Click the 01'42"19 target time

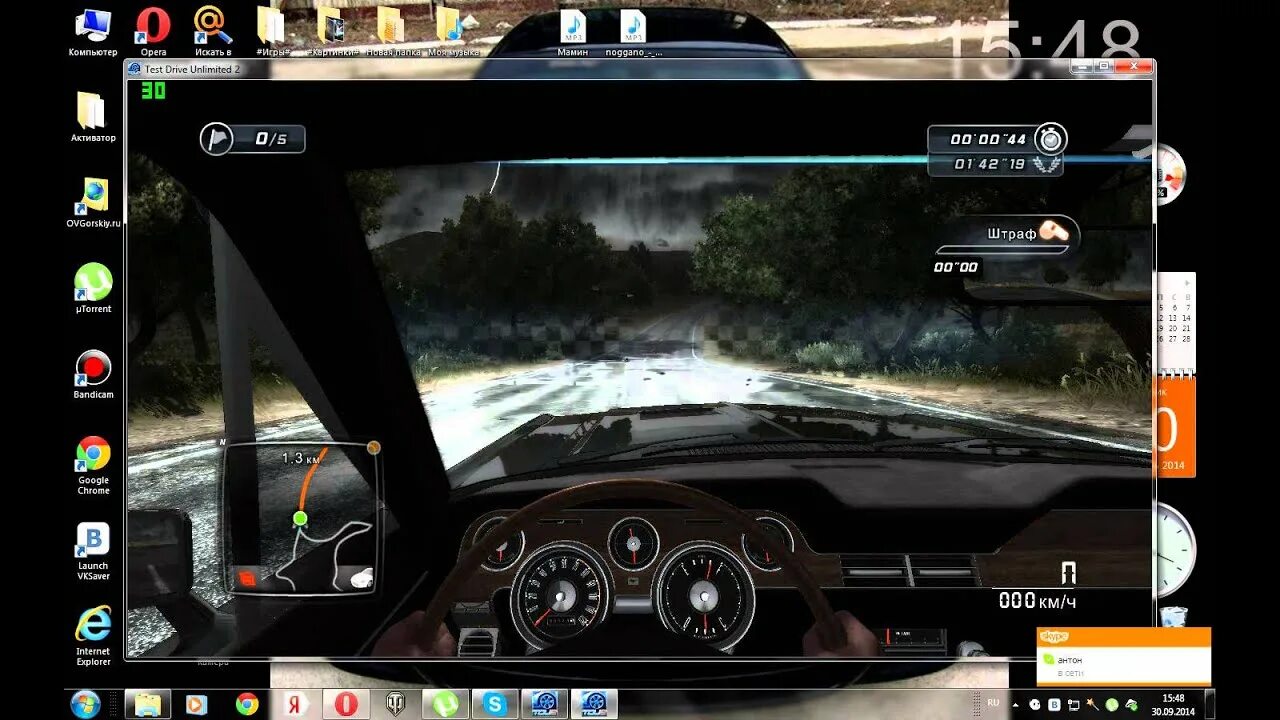(989, 164)
